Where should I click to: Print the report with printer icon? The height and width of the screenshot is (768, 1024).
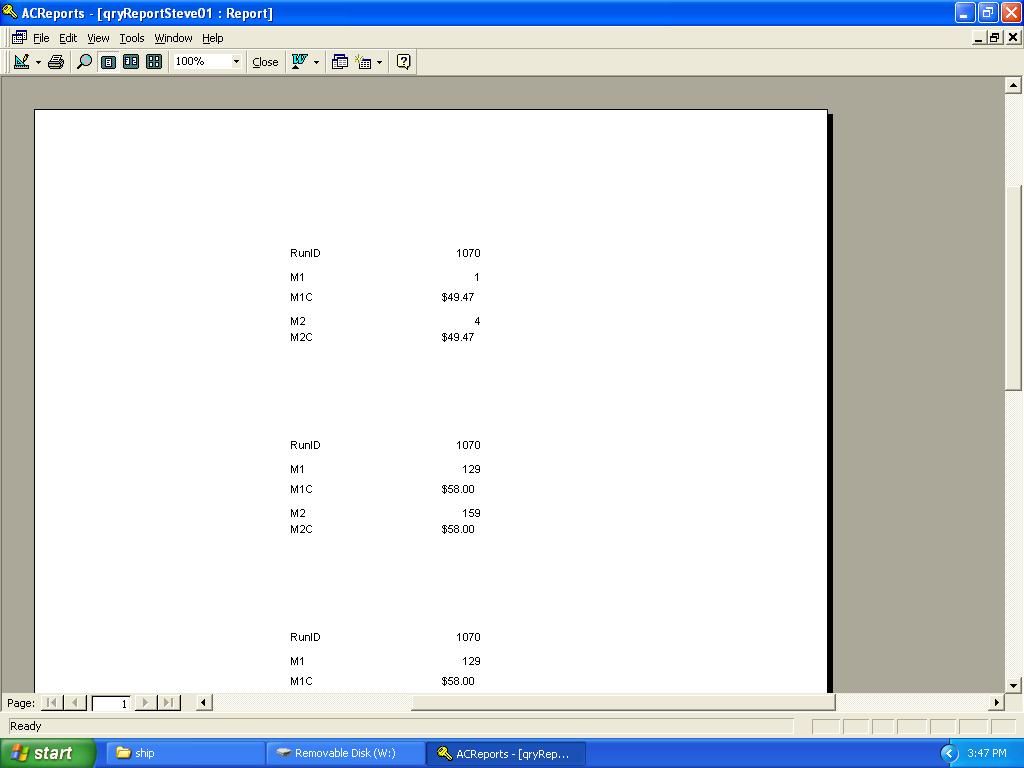tap(56, 61)
